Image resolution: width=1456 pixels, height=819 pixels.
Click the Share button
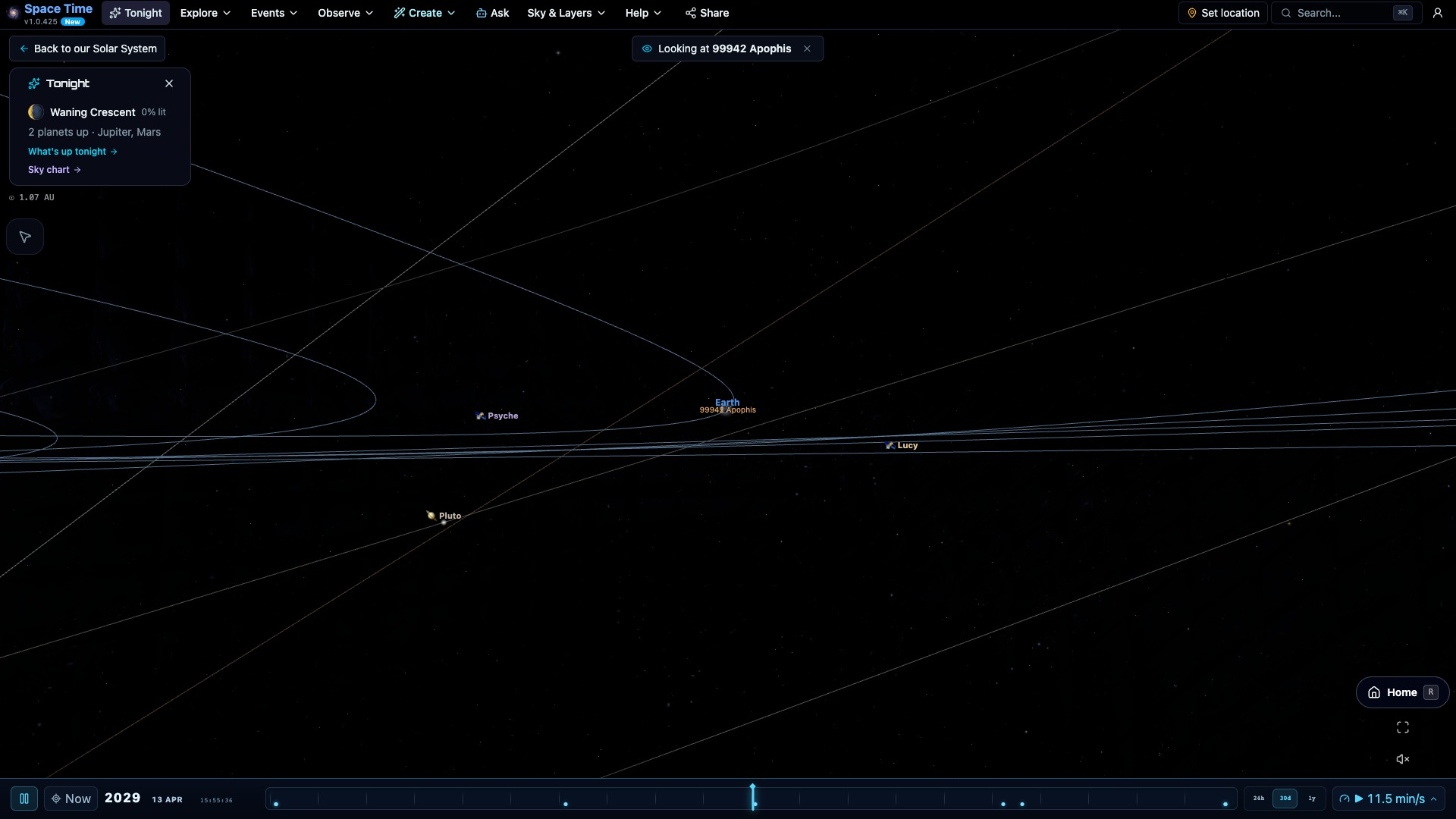(707, 13)
